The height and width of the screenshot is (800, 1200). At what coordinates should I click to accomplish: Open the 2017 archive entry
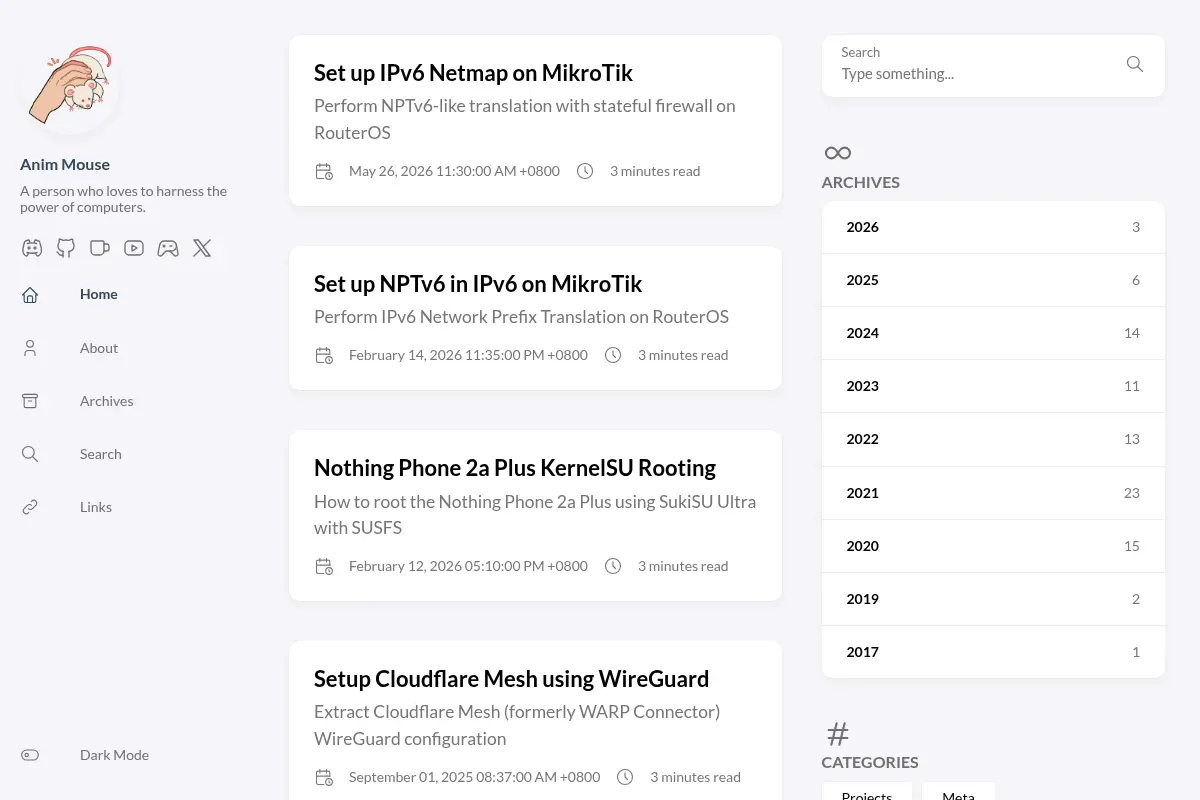tap(993, 652)
